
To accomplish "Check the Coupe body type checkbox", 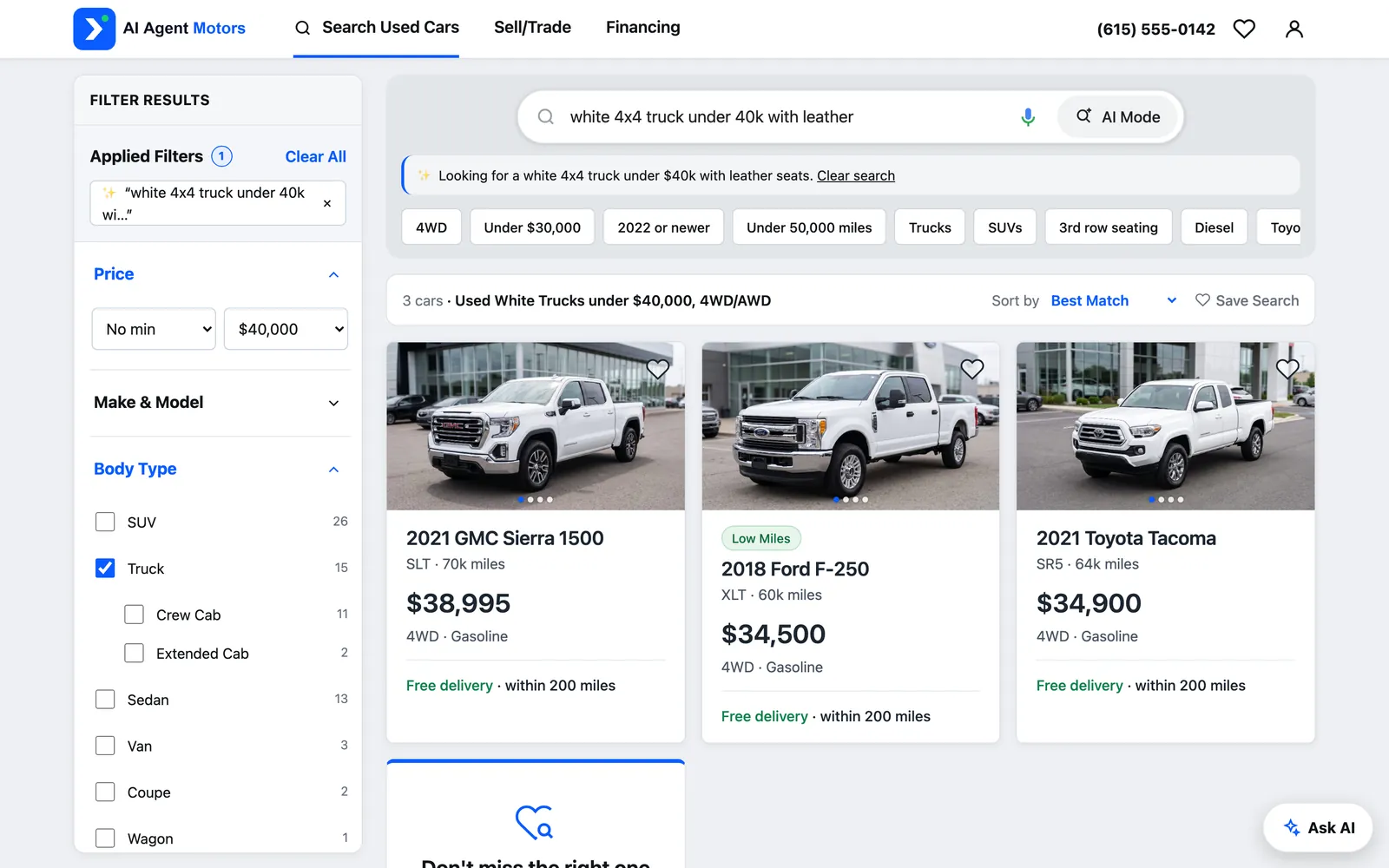I will click(x=105, y=792).
